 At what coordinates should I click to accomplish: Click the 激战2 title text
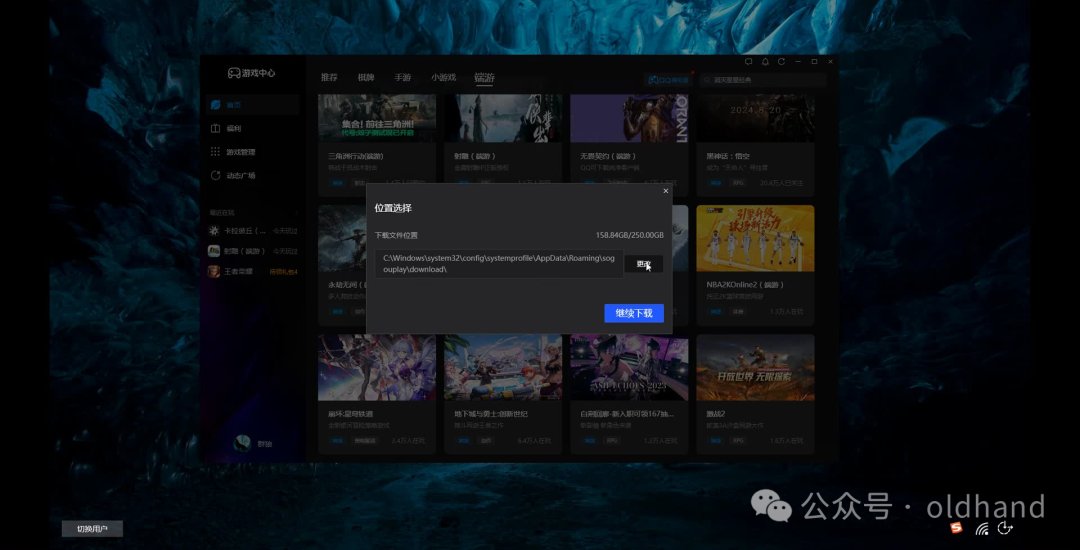coord(716,414)
